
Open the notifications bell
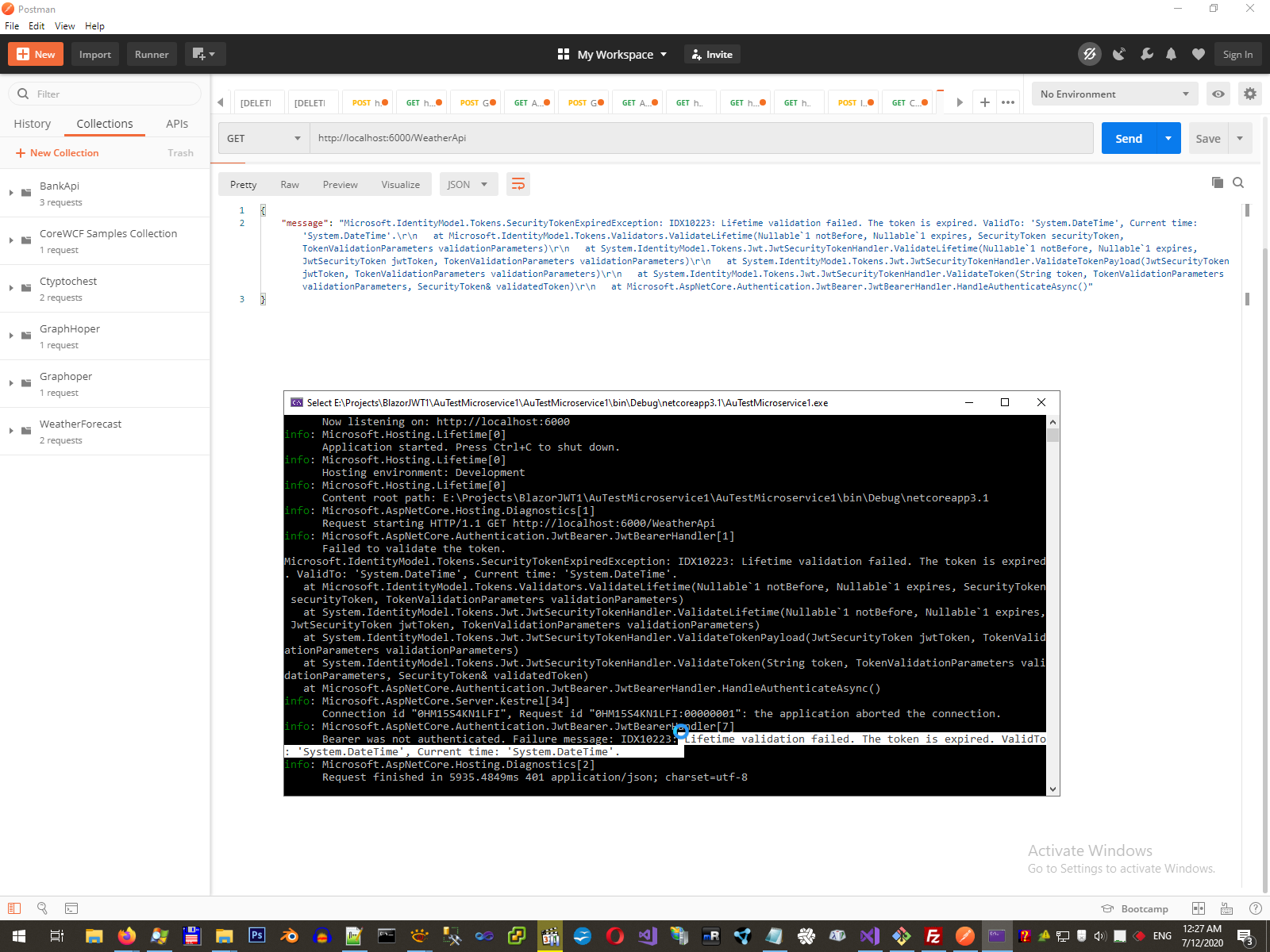tap(1171, 54)
